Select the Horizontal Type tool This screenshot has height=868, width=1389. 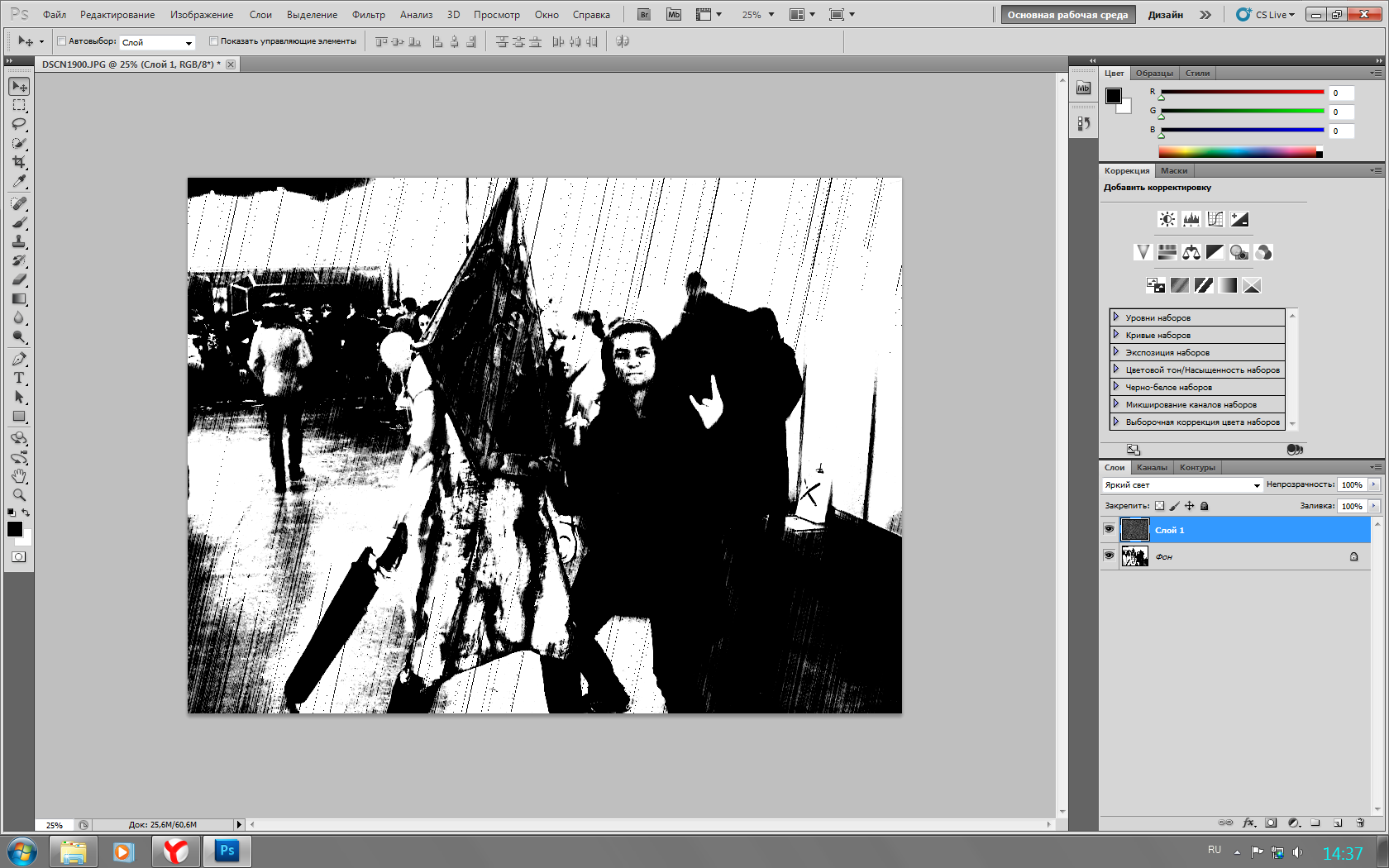pyautogui.click(x=19, y=378)
